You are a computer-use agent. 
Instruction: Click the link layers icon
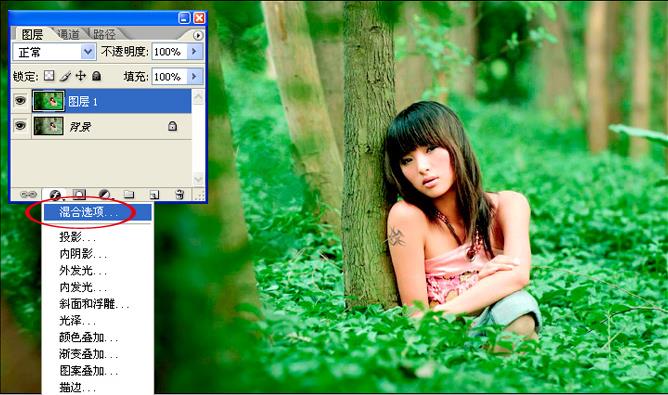tap(29, 195)
